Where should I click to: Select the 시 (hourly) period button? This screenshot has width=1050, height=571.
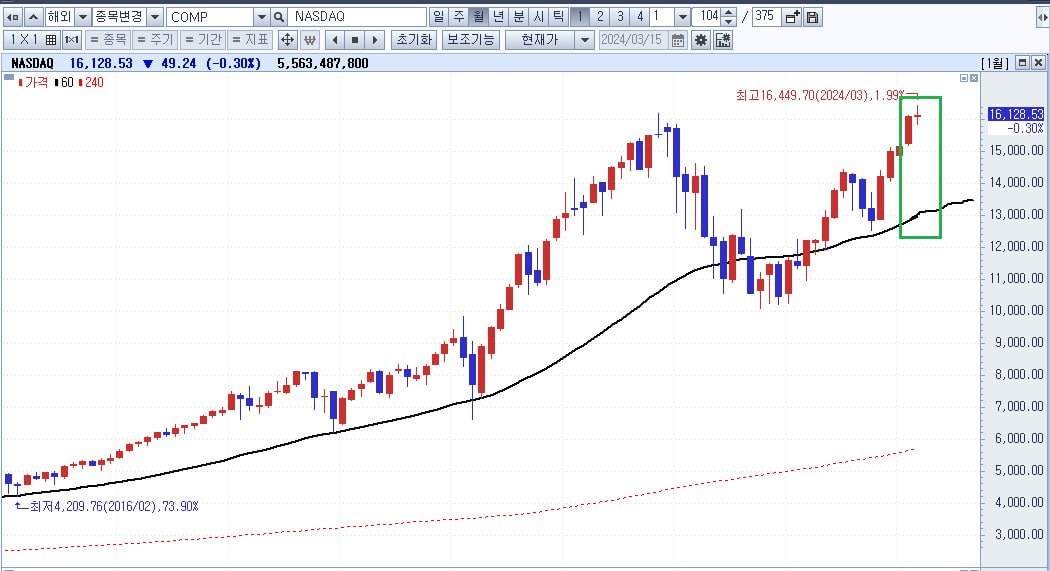[x=538, y=17]
